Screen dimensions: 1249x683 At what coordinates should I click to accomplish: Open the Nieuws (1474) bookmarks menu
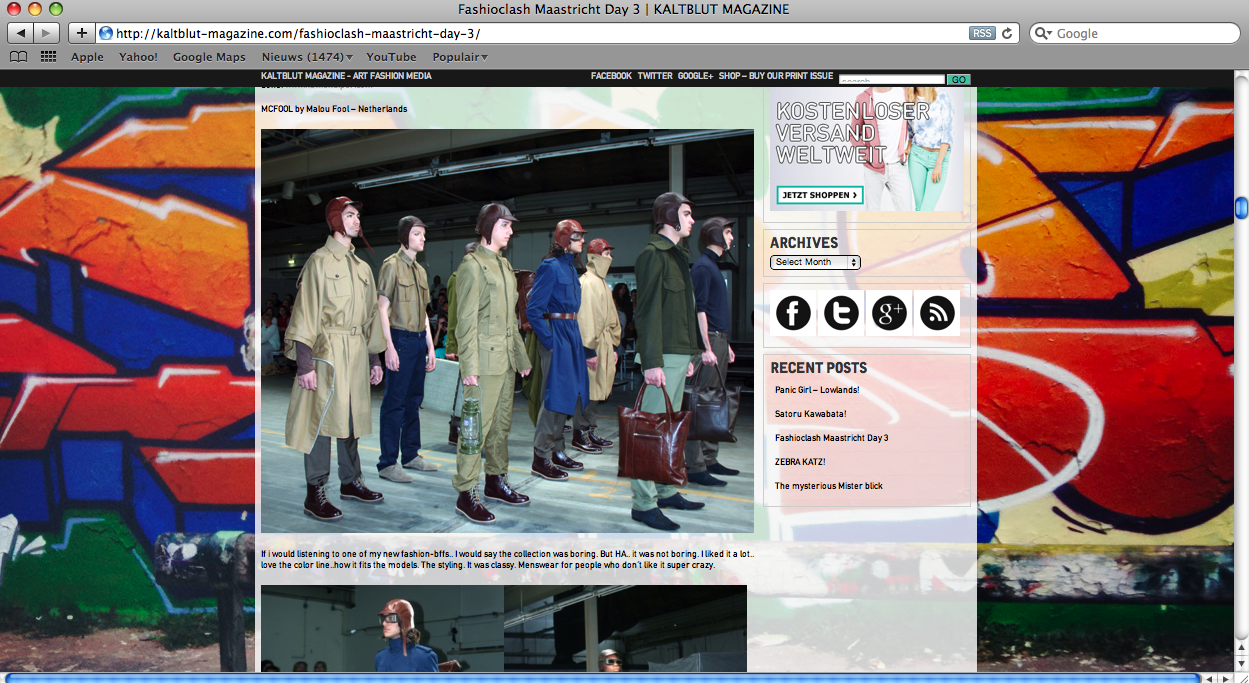(x=305, y=57)
